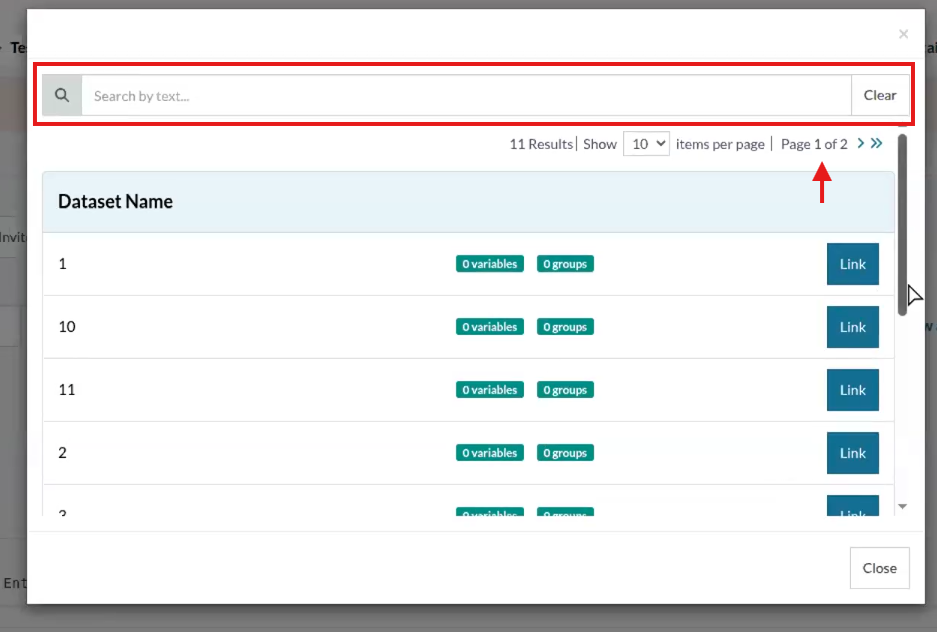Link dataset named 10
The height and width of the screenshot is (632, 937).
point(852,327)
